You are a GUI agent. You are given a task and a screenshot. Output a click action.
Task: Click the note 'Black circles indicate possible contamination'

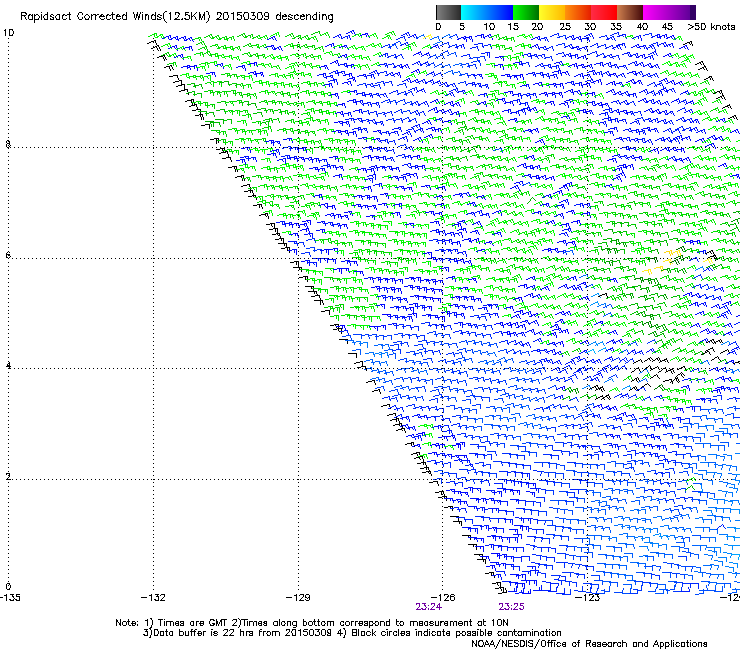click(x=456, y=633)
